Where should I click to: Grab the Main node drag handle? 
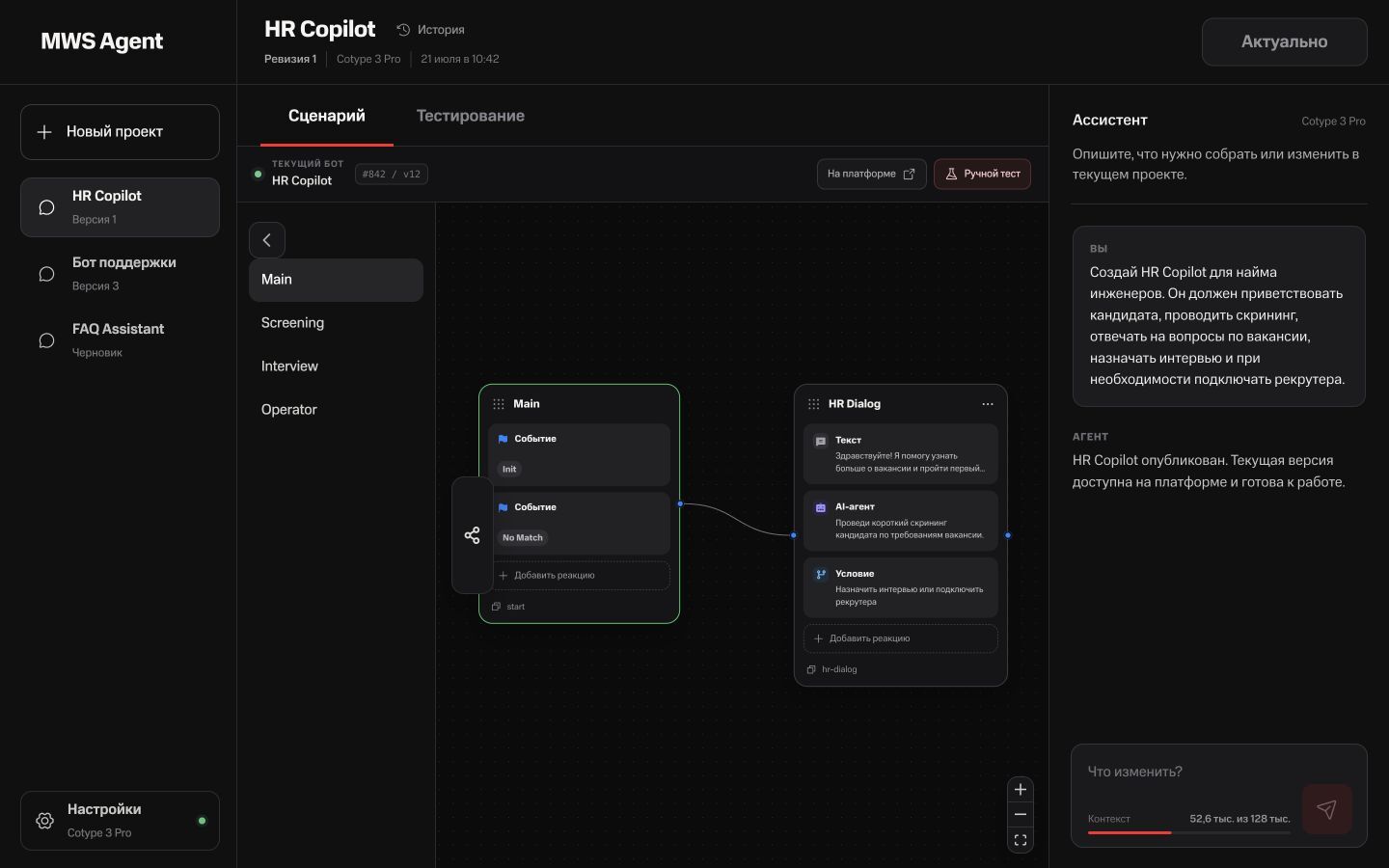tap(499, 404)
